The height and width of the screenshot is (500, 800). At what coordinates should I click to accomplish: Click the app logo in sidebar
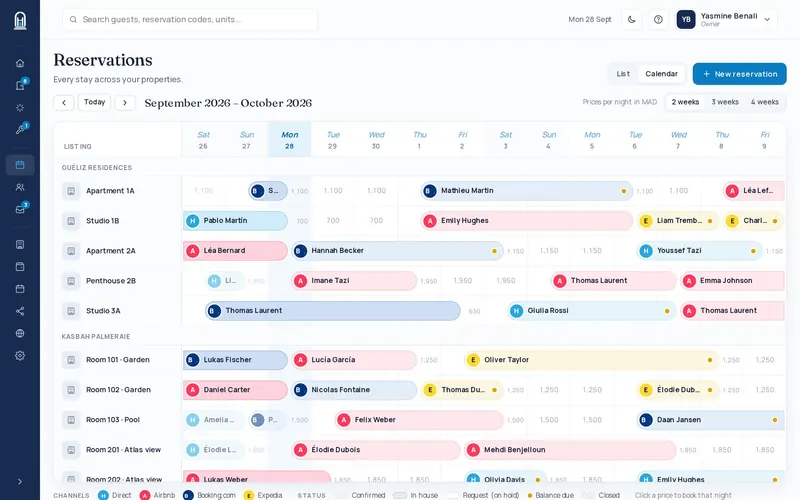(x=20, y=20)
